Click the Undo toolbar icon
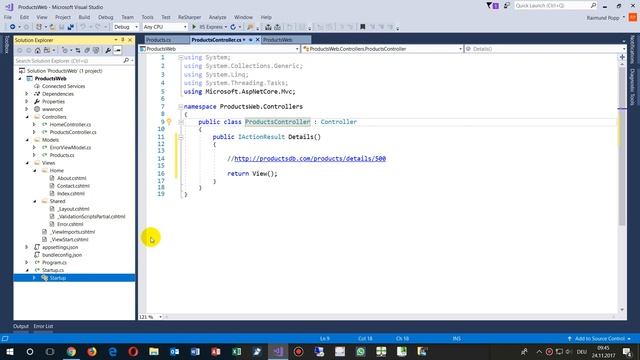Screen dimensions: 640x360 83,27
